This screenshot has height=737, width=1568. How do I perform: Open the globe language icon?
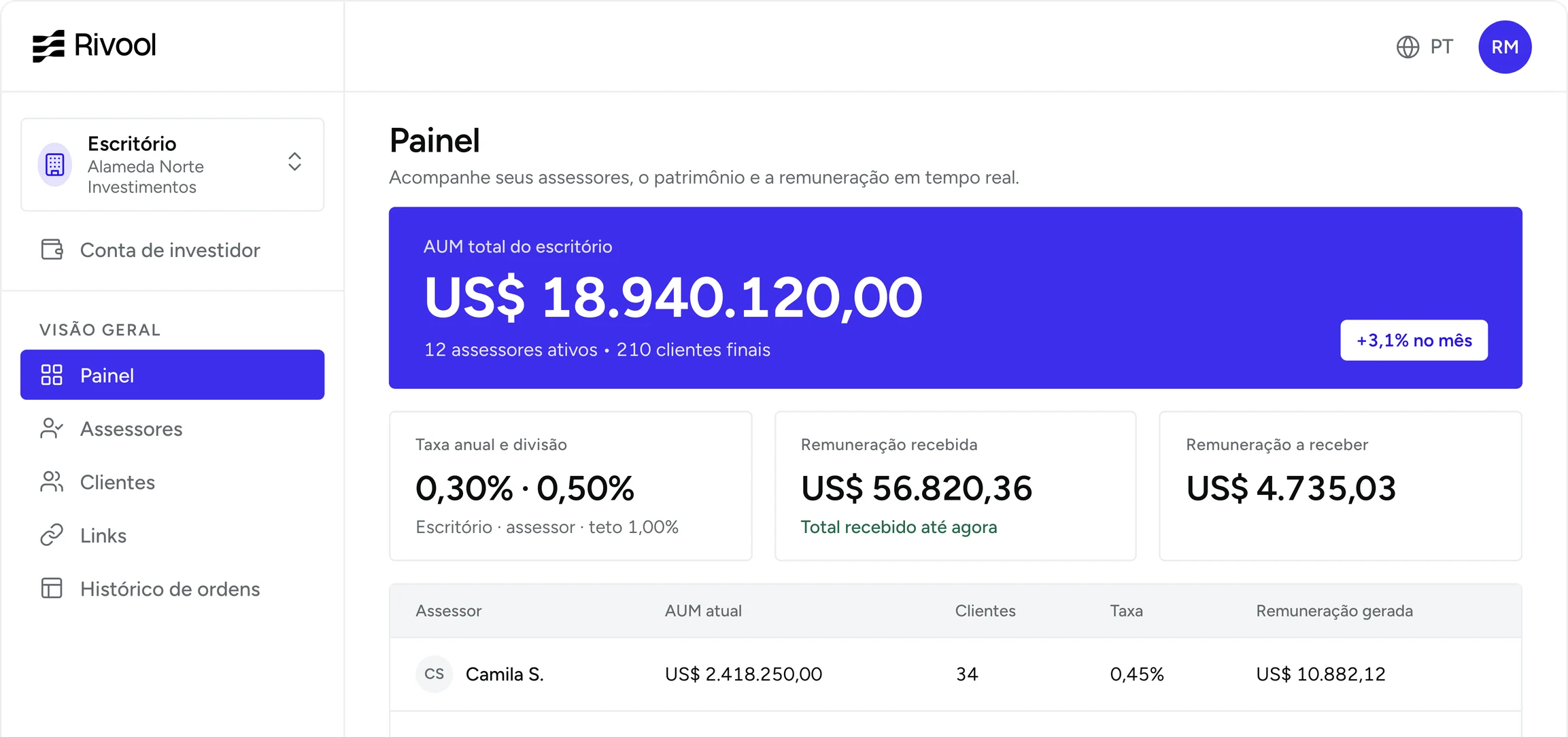point(1408,47)
